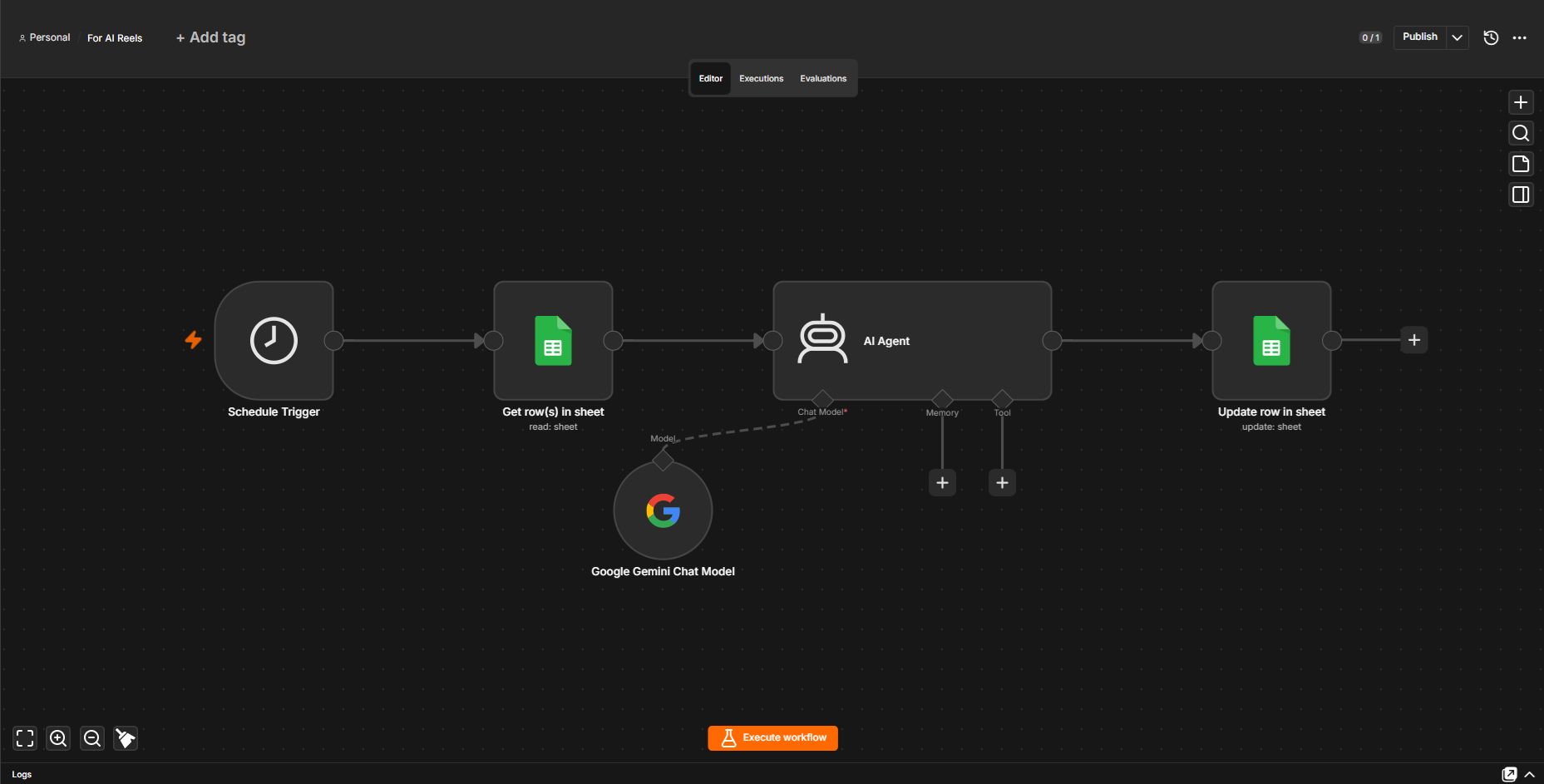The image size is (1544, 784).
Task: Fit the workflow to view
Action: [x=25, y=737]
